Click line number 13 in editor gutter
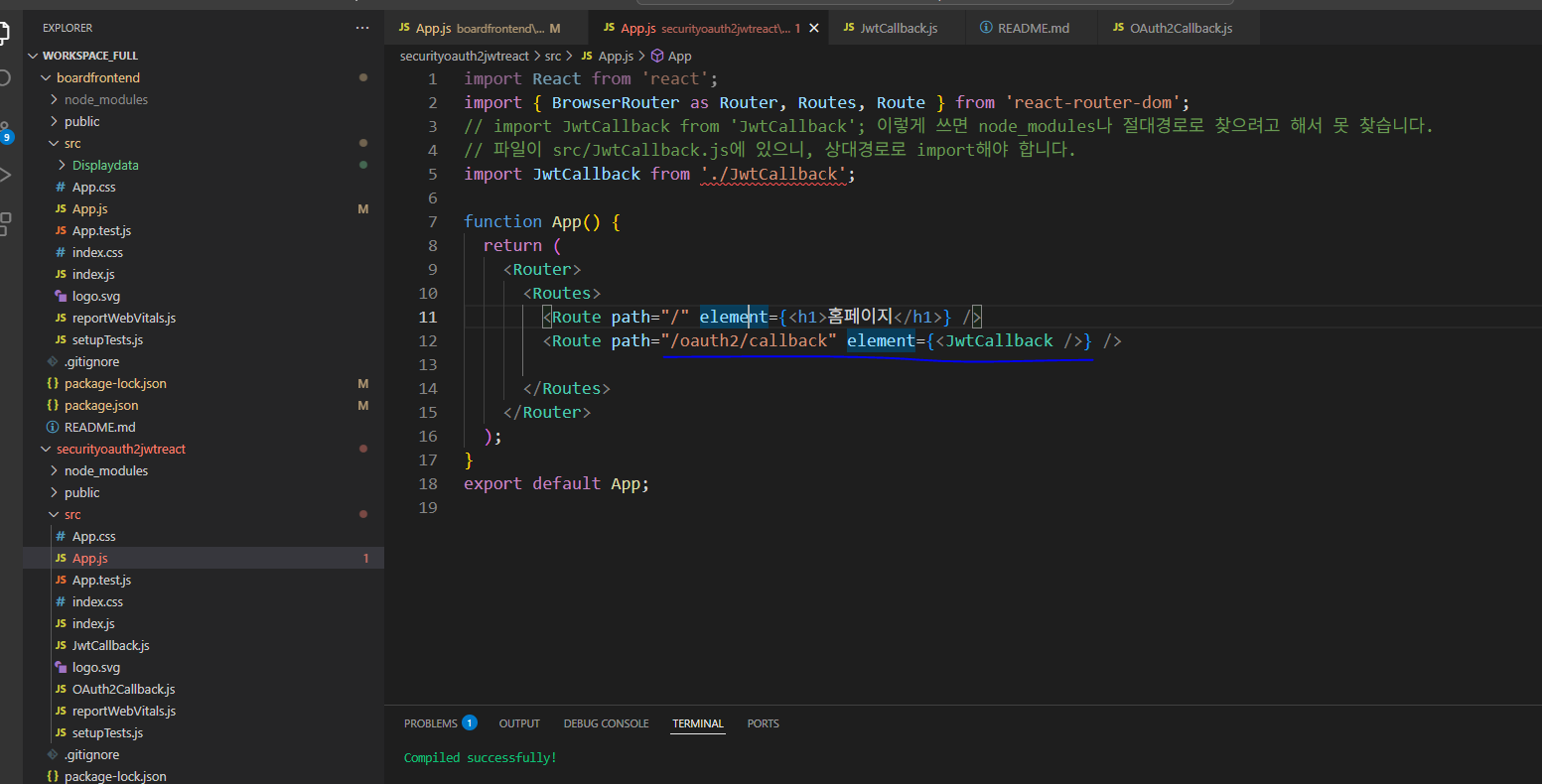The image size is (1542, 784). pyautogui.click(x=427, y=364)
